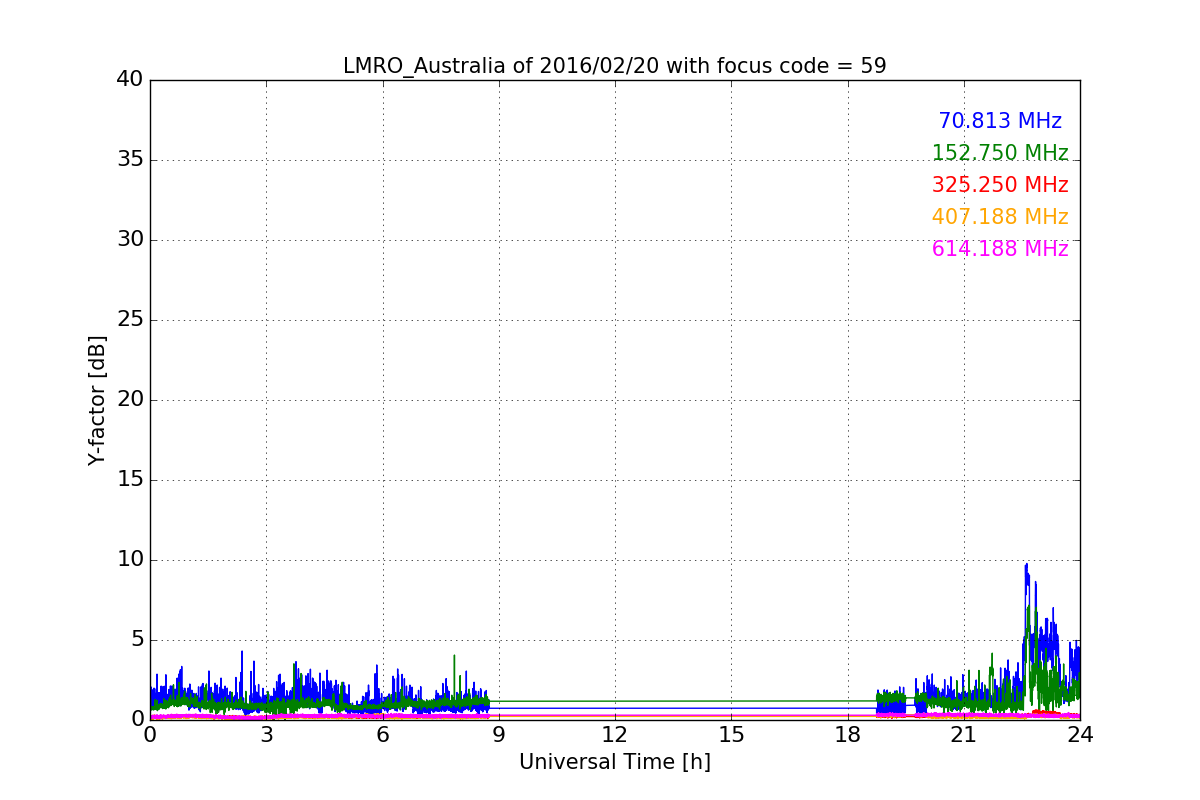
Task: Click the x-axis tick label 3
Action: (x=266, y=734)
